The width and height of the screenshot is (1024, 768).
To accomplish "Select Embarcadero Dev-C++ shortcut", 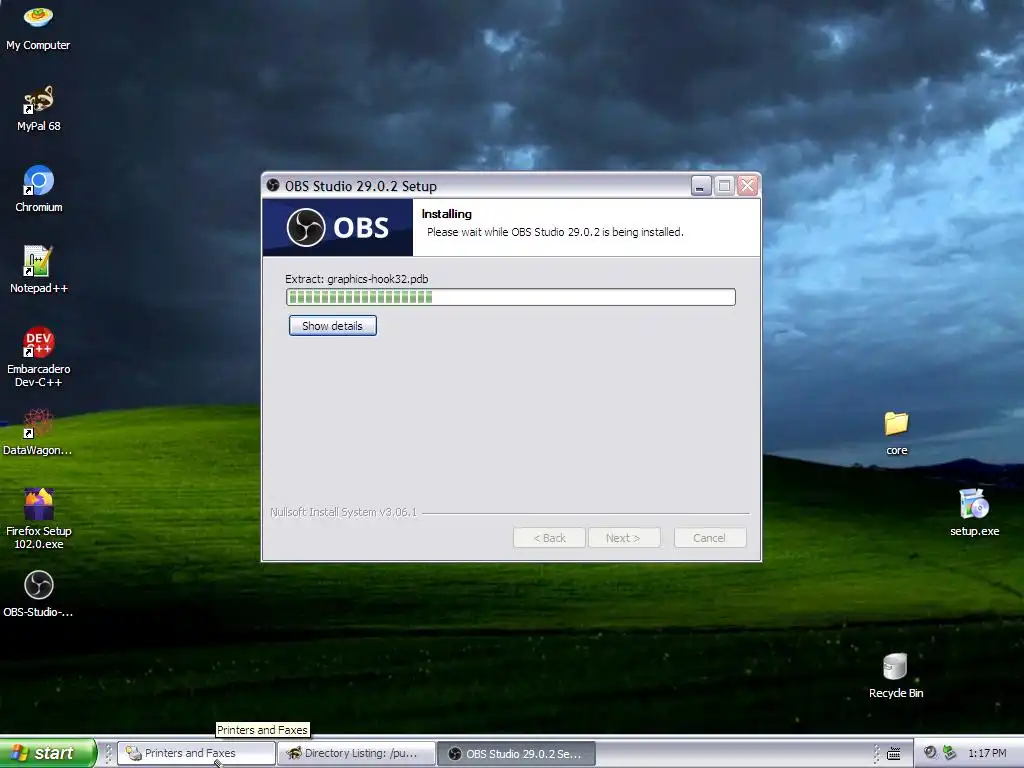I will click(38, 357).
